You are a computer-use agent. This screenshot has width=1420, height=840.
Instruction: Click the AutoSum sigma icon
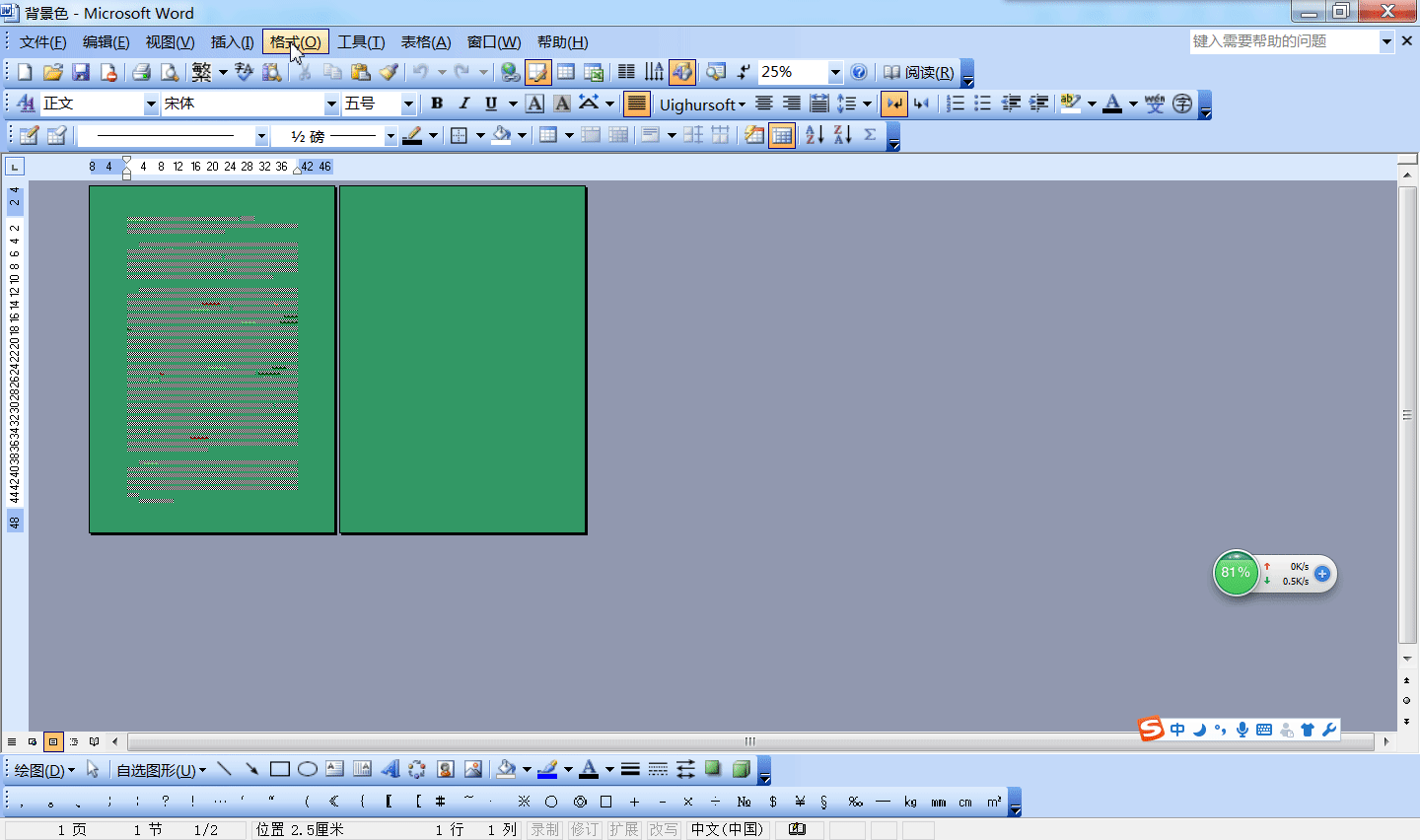click(870, 135)
